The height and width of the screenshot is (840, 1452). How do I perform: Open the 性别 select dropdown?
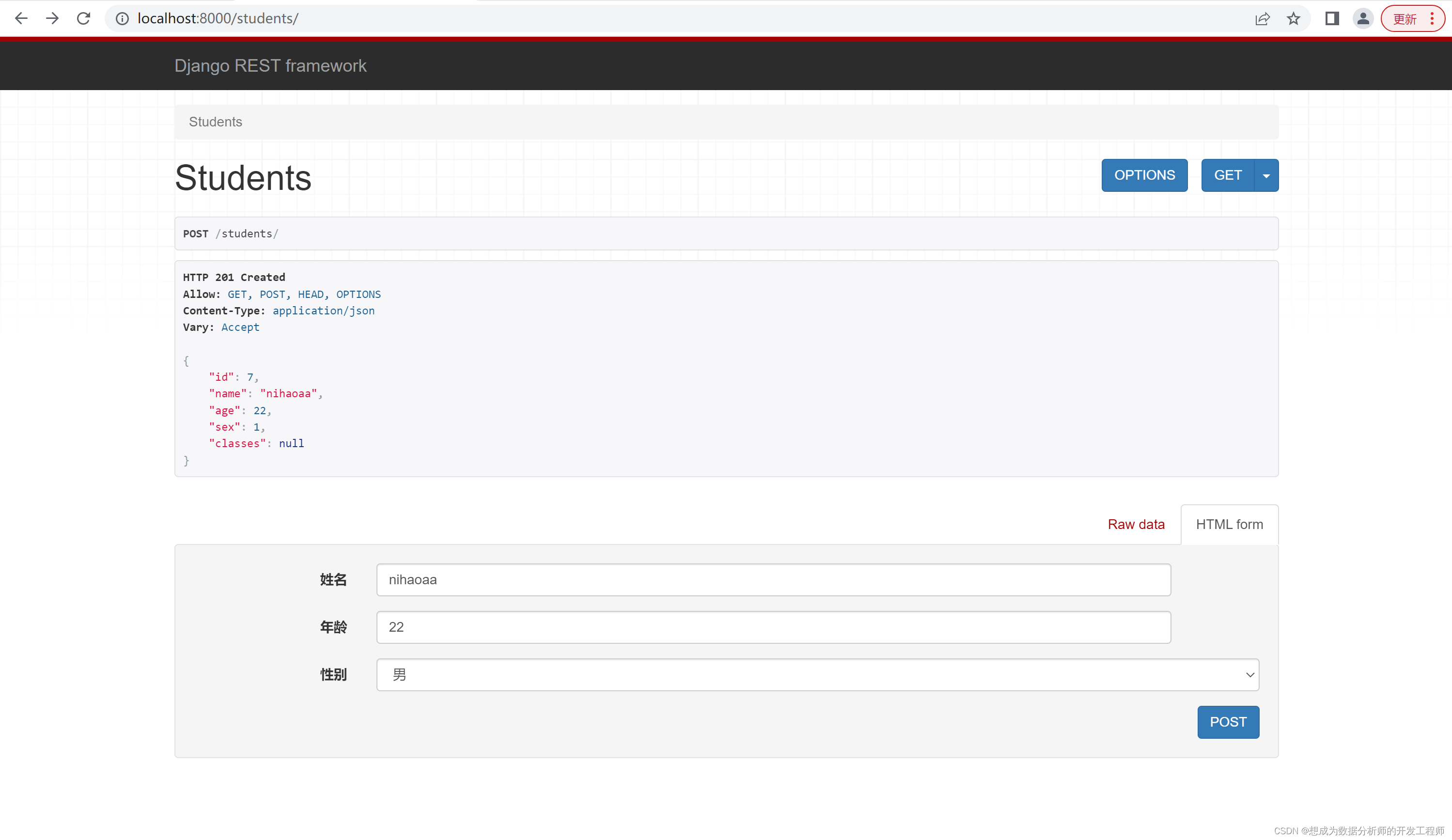point(817,675)
